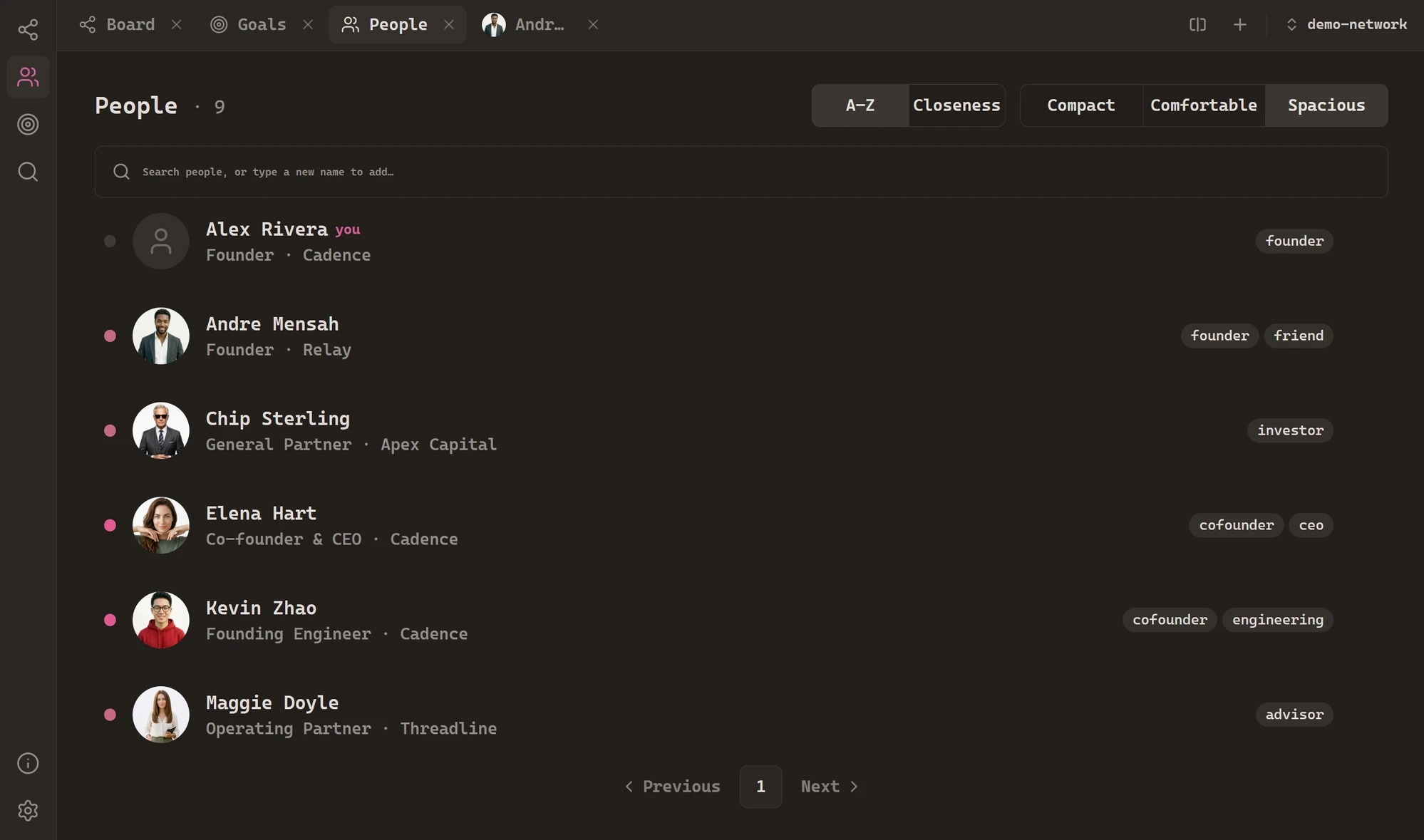Select page 1 in pagination
The image size is (1424, 840).
[760, 787]
